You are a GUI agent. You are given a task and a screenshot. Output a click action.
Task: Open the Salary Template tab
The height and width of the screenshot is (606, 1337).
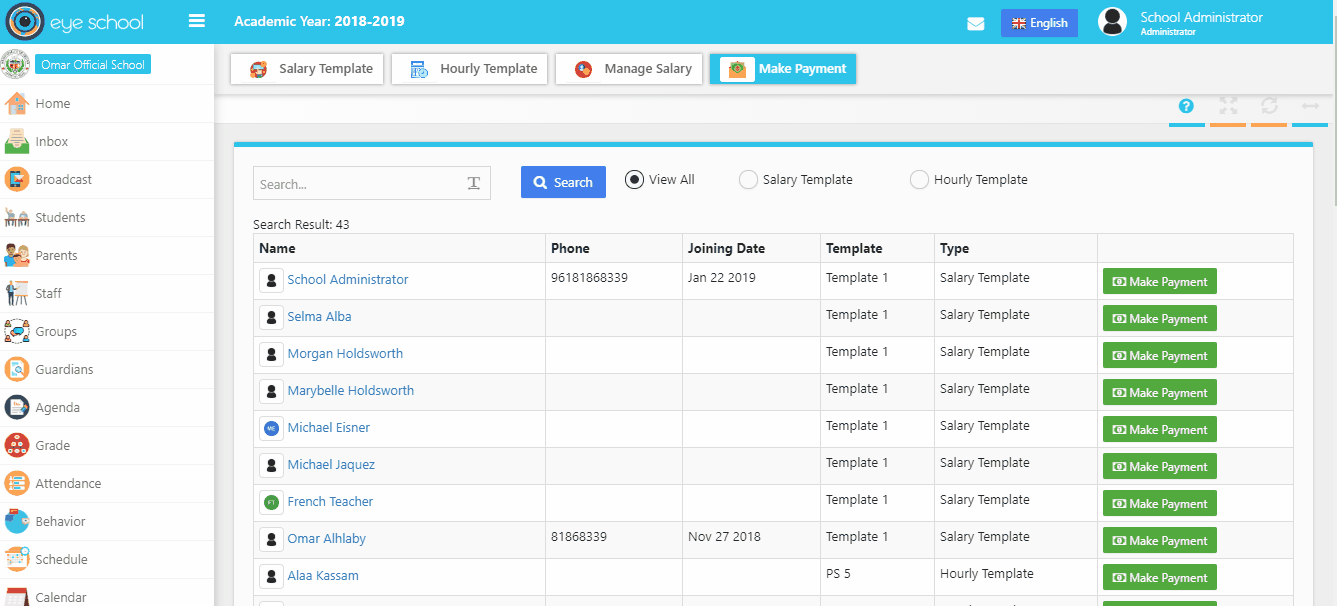coord(307,69)
